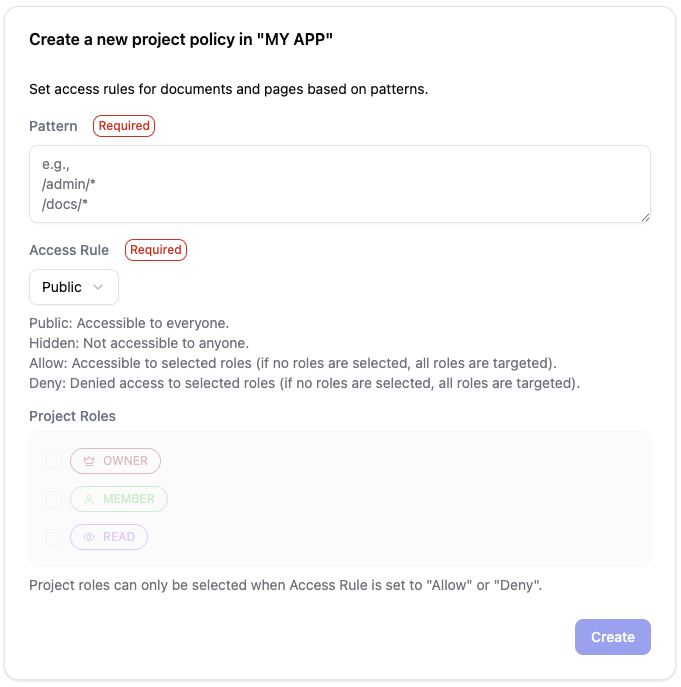This screenshot has width=681, height=687.
Task: Click the Required badge beside Access Rule
Action: click(x=156, y=250)
